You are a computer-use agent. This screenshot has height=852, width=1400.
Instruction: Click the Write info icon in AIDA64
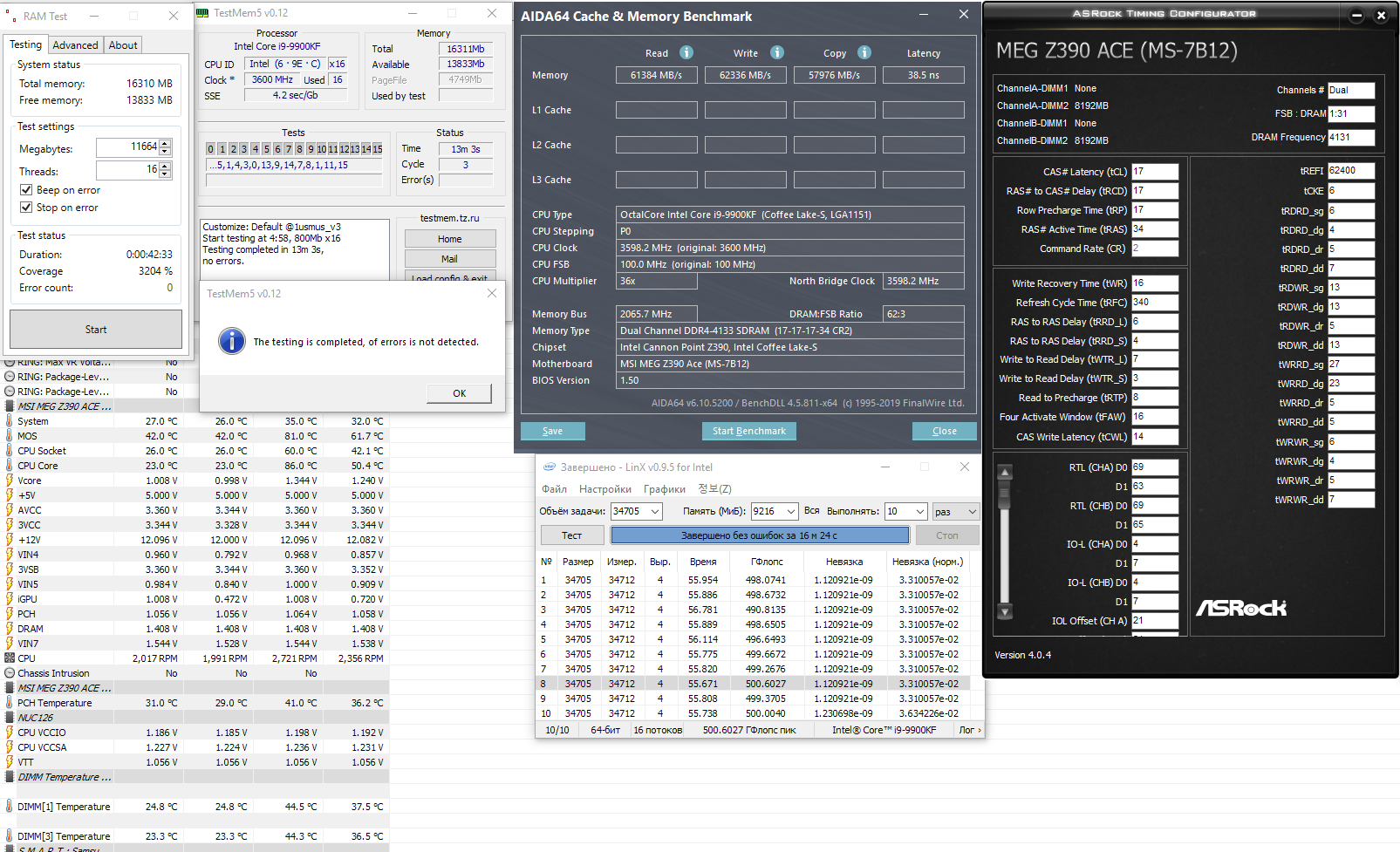(777, 52)
